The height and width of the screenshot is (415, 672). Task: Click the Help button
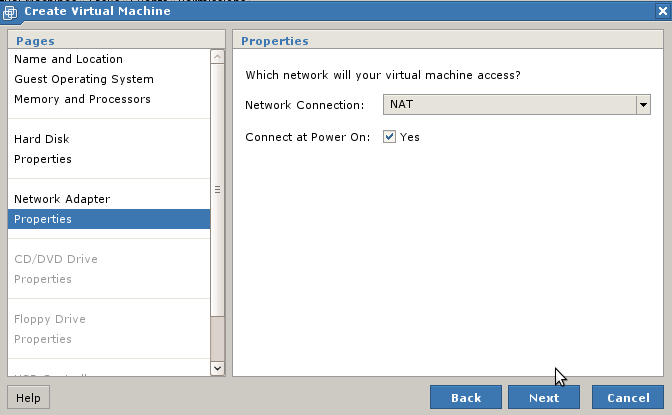[28, 398]
